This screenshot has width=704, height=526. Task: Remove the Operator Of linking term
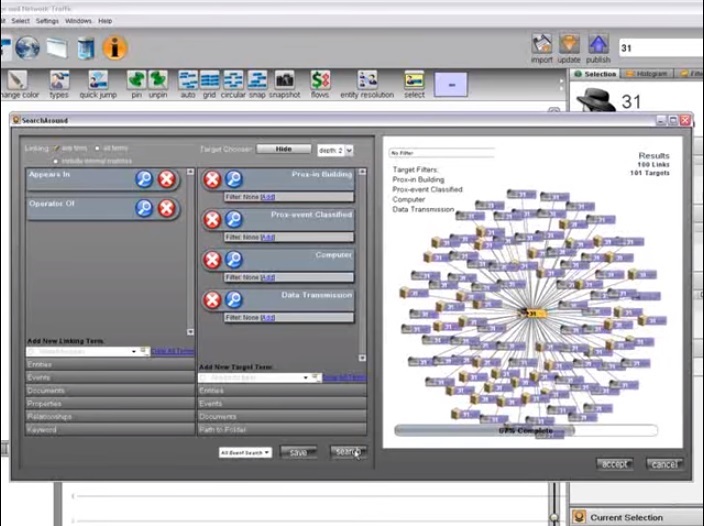(x=167, y=209)
